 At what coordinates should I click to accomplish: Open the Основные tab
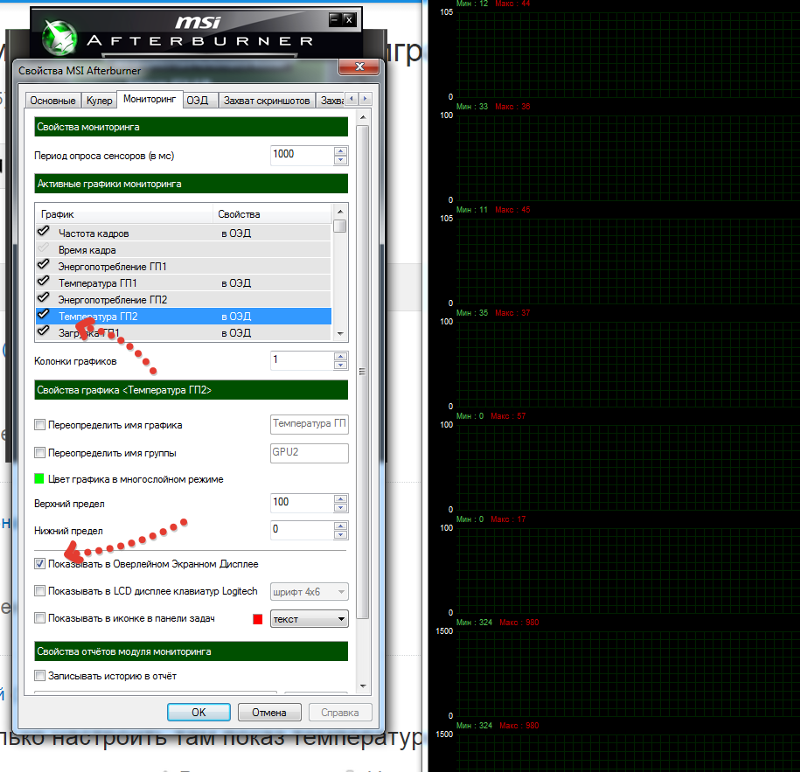point(53,101)
